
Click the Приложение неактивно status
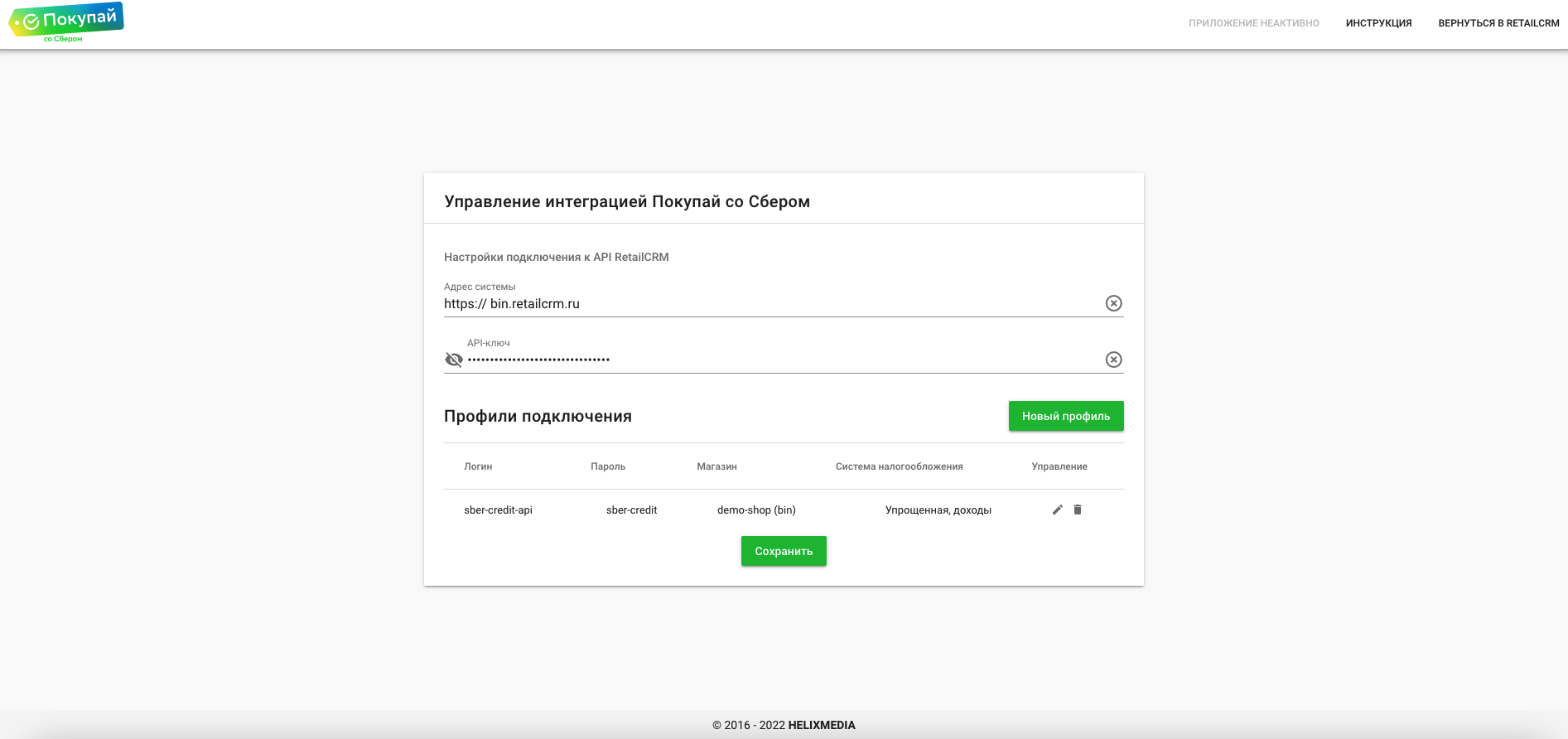click(1253, 23)
